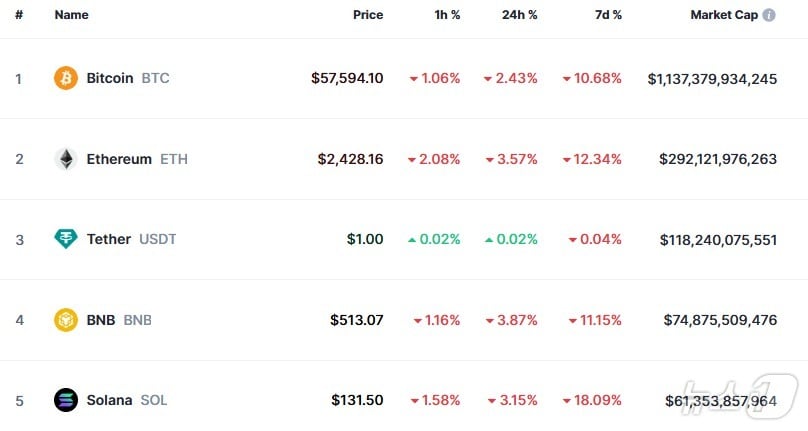Sort by 24h % column header
808x431 pixels.
[520, 16]
